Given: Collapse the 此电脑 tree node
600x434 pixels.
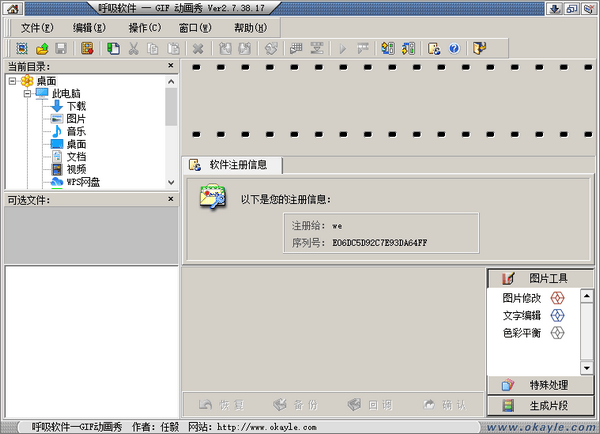Looking at the screenshot, I should [27, 94].
